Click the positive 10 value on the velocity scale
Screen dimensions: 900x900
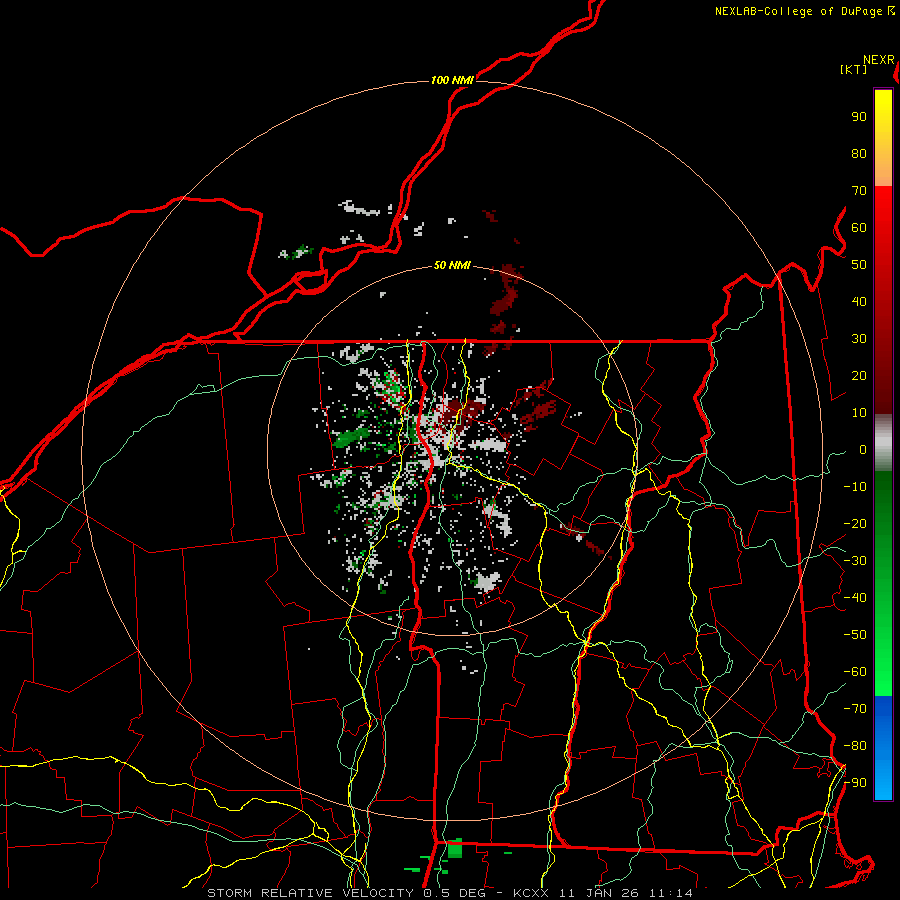coord(859,413)
